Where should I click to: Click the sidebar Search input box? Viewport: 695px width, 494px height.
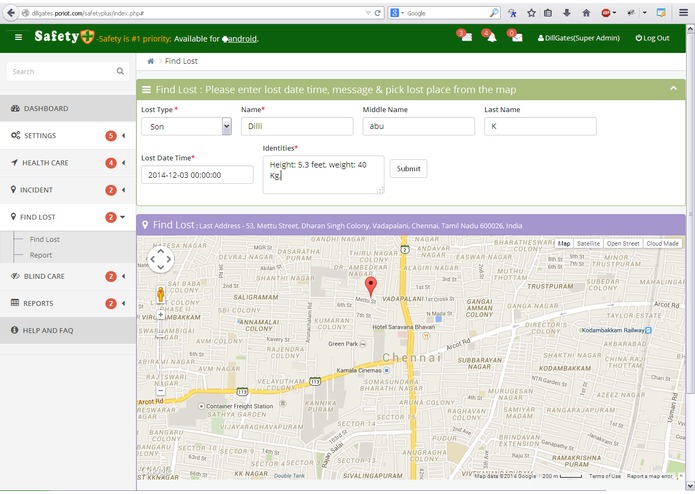[68, 71]
